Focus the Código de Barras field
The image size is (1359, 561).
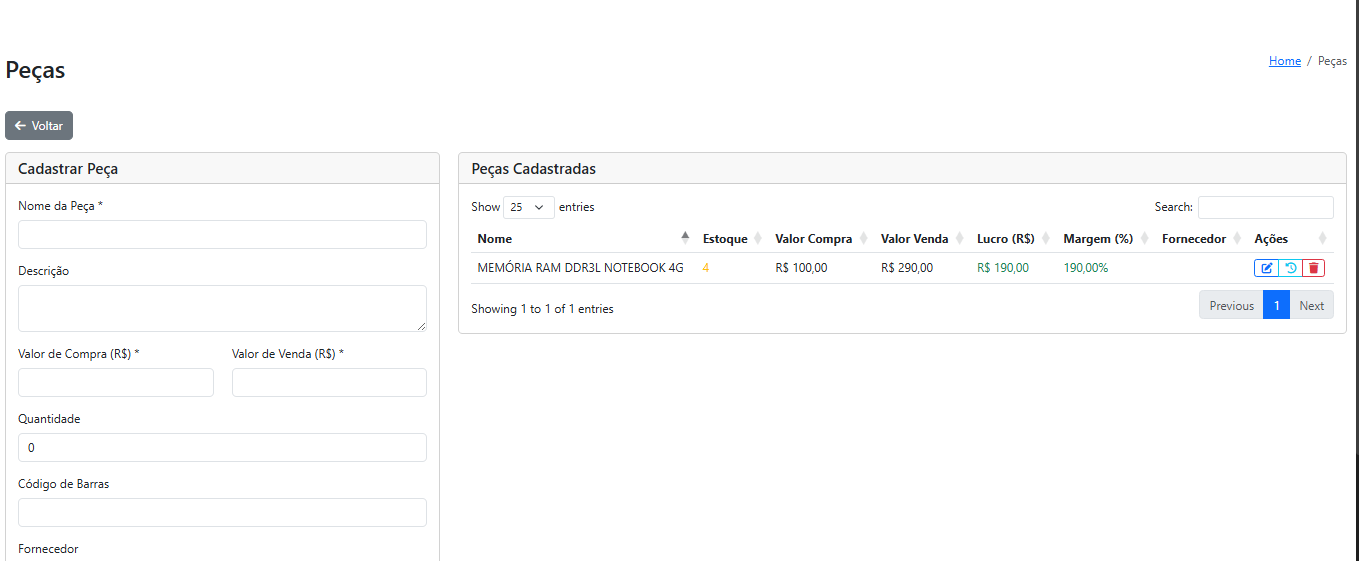[x=222, y=512]
